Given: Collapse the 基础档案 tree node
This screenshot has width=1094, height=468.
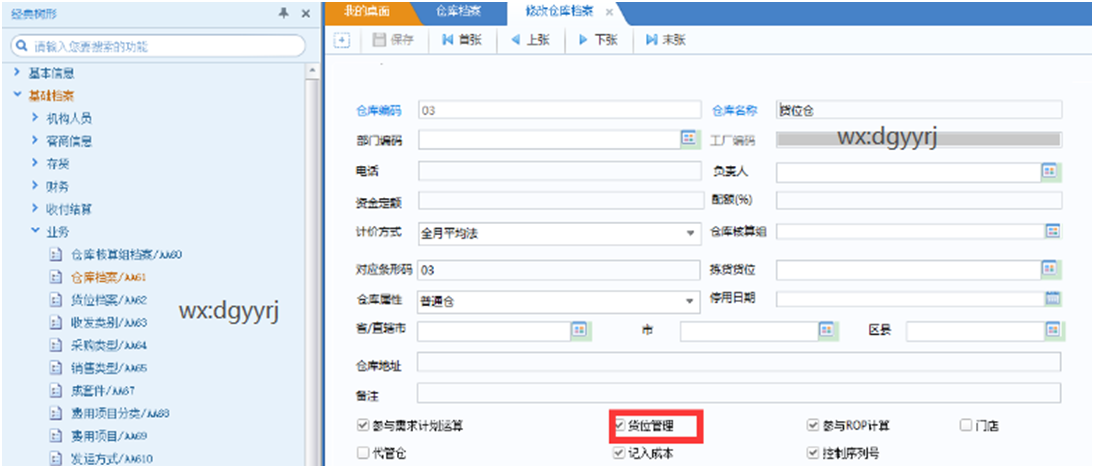Looking at the screenshot, I should (17, 95).
